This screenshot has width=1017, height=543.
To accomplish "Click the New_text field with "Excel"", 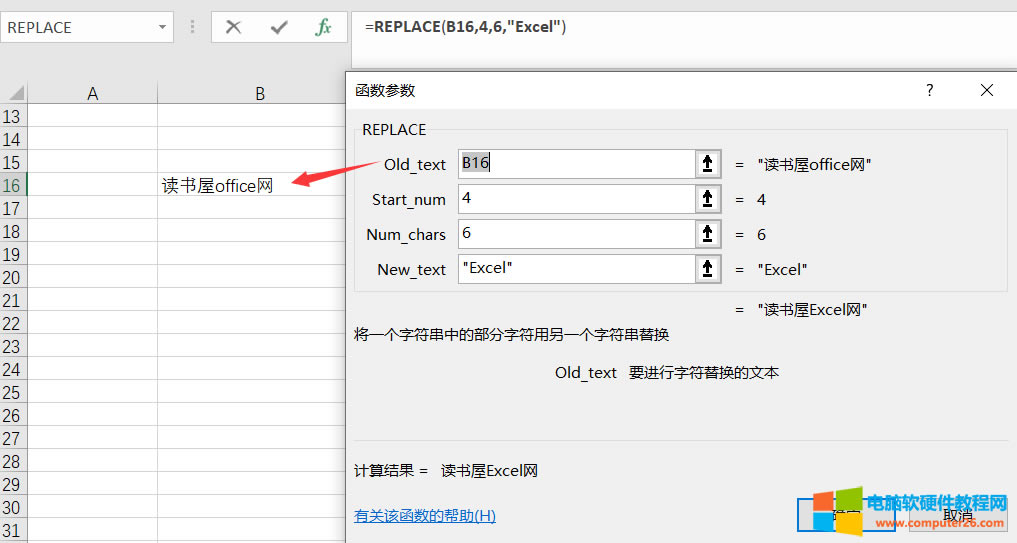I will pos(575,269).
